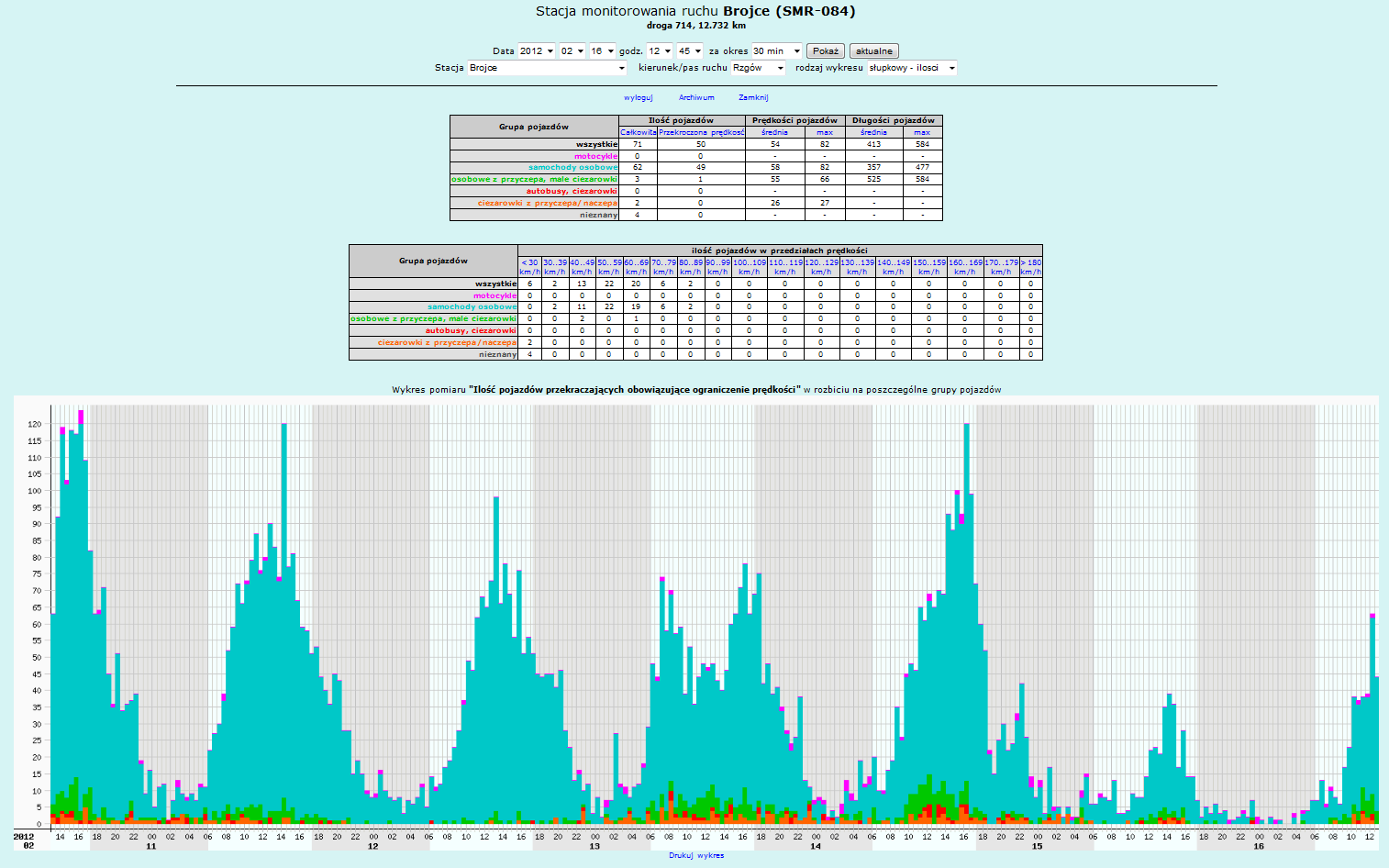Click the 150..159 km/h column header
Image resolution: width=1389 pixels, height=868 pixels.
[928, 267]
